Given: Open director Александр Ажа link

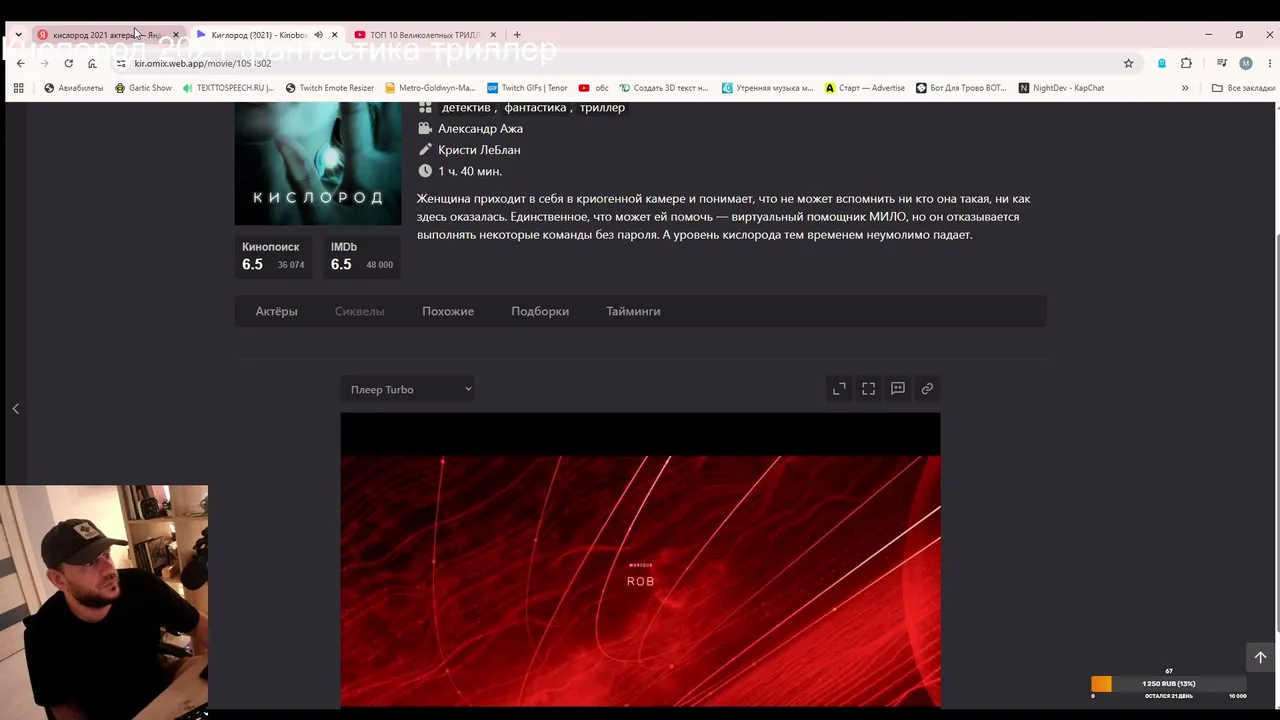Looking at the screenshot, I should click(480, 129).
